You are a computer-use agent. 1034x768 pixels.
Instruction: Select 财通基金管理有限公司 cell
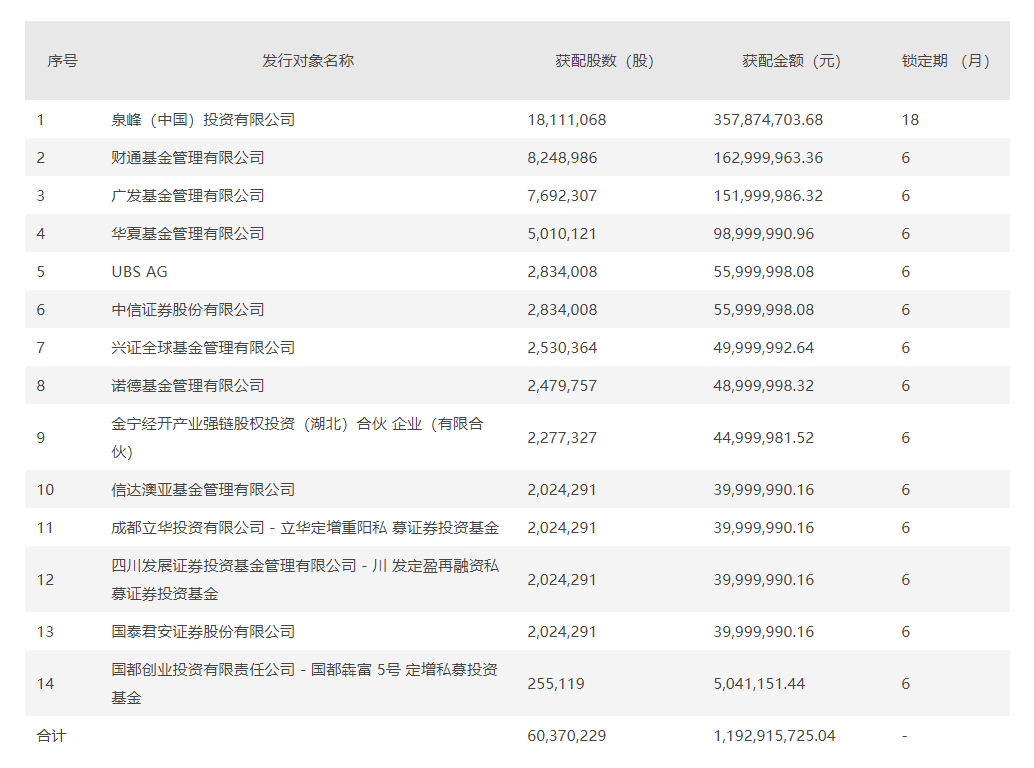point(188,158)
